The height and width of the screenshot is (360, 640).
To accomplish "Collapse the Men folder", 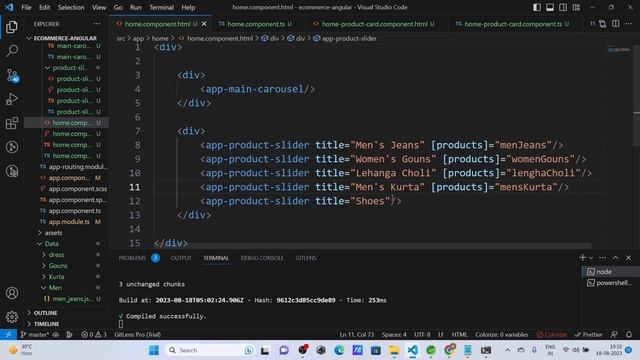I will (x=55, y=288).
